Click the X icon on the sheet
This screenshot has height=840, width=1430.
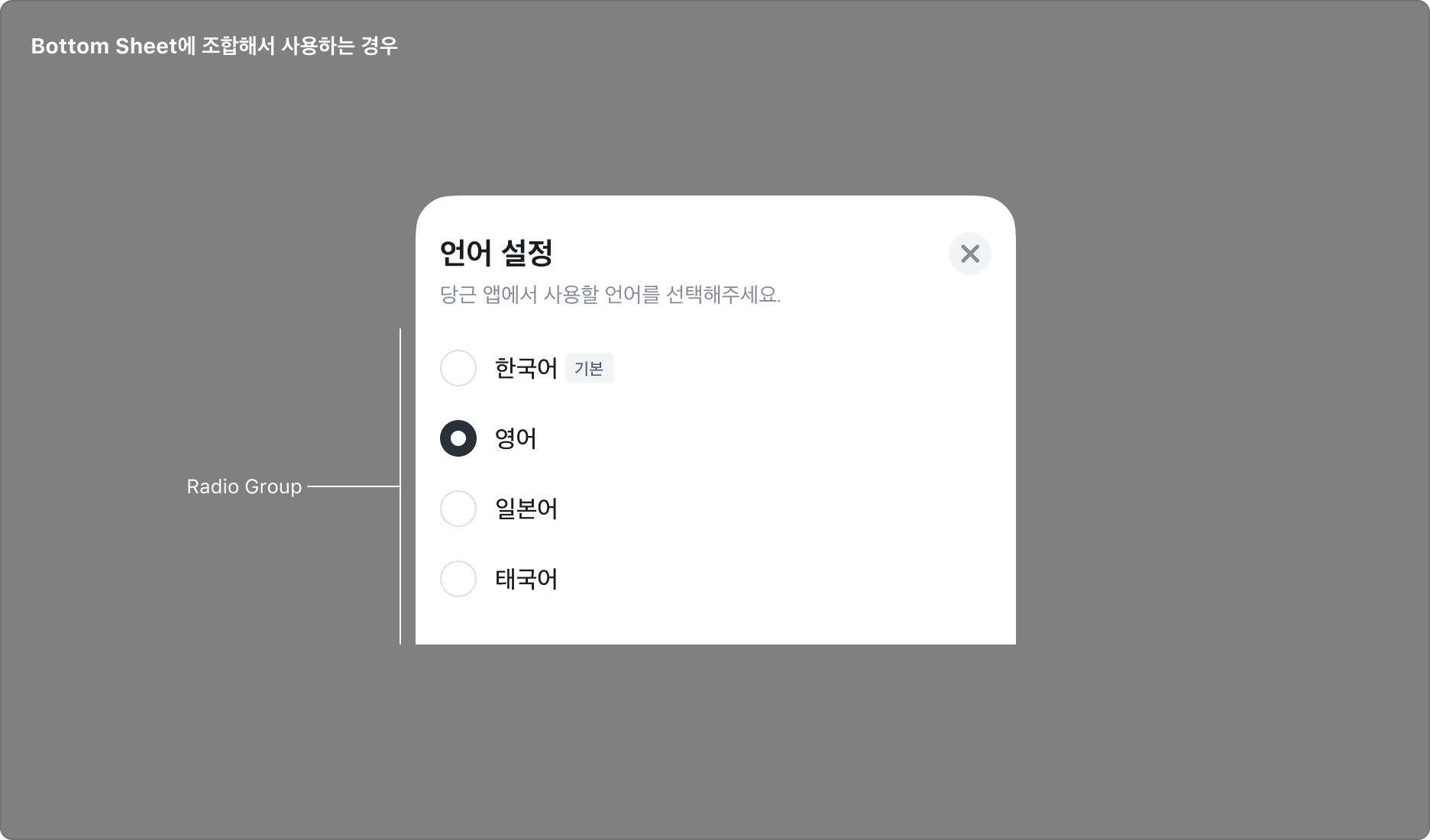(x=970, y=254)
